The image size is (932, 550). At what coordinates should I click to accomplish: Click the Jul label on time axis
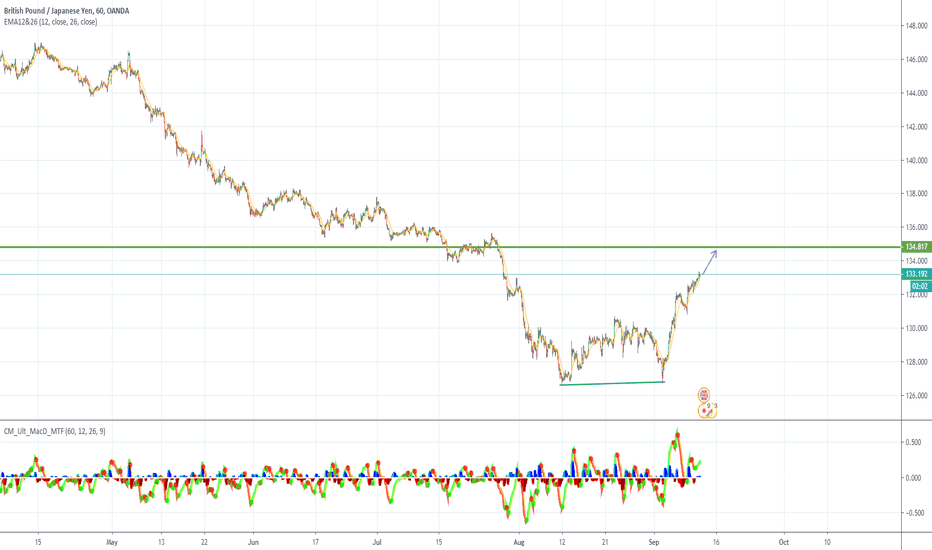point(377,542)
